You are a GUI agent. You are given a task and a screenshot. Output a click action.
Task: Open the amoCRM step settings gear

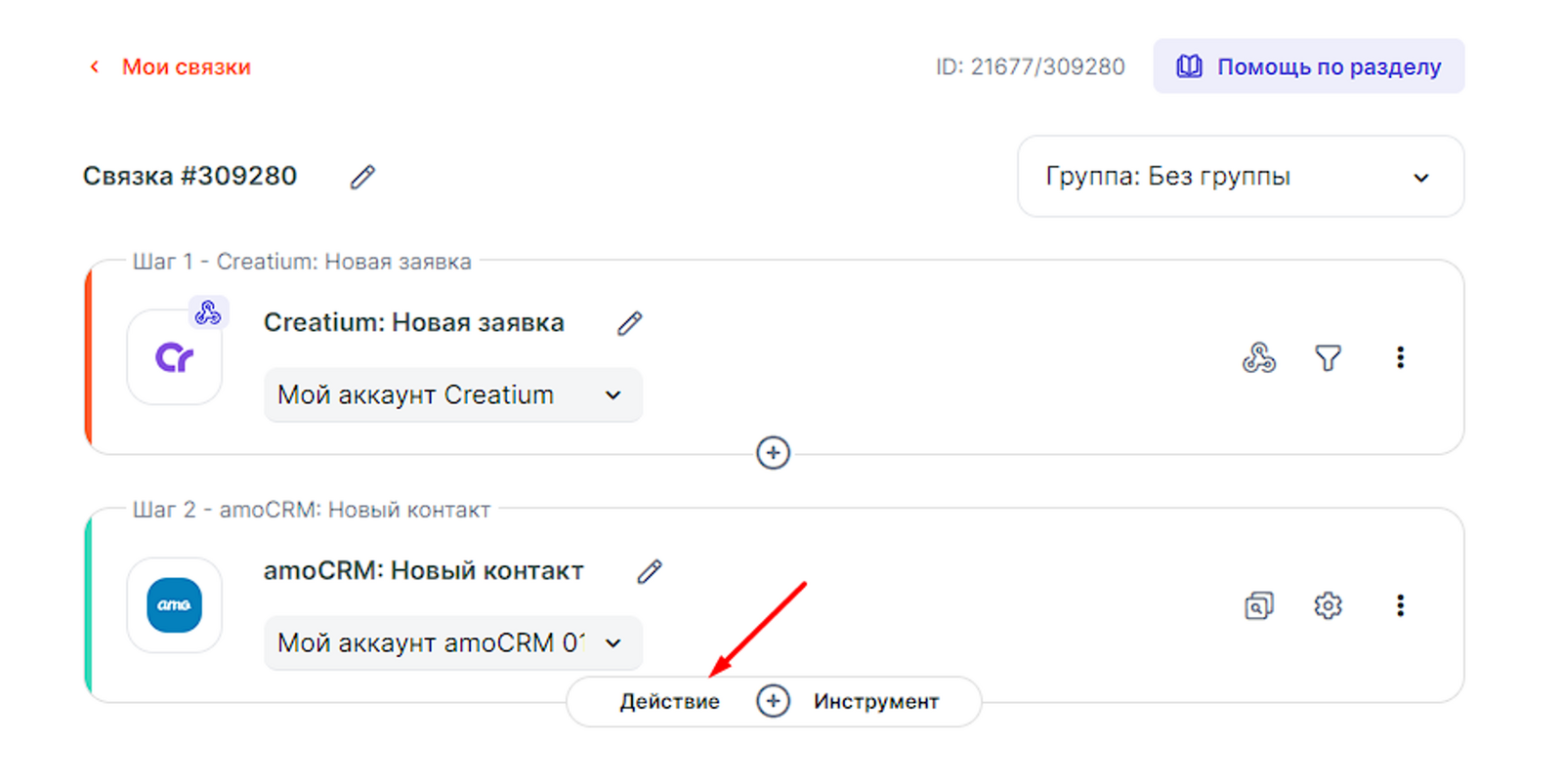1328,606
